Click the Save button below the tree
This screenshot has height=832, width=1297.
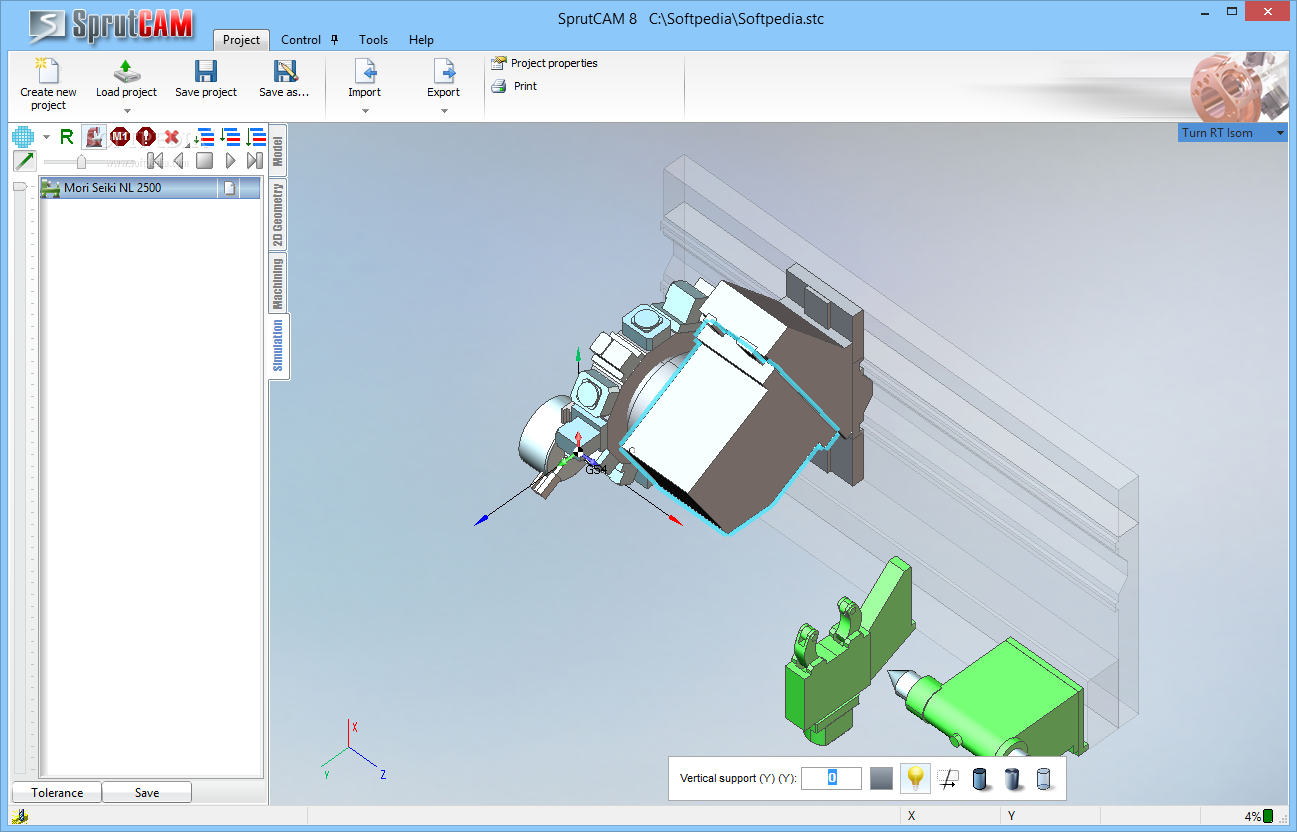click(147, 793)
